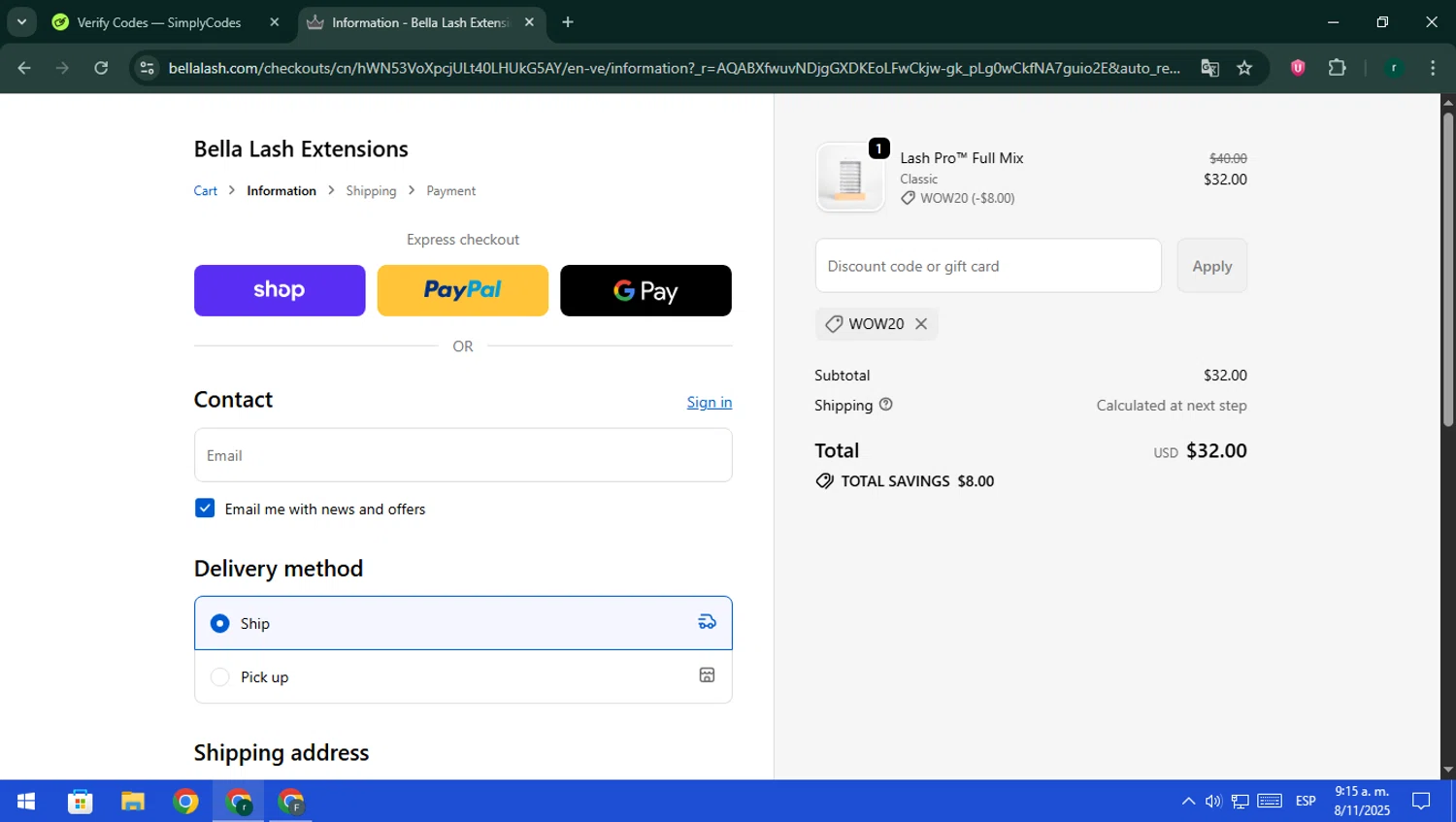The image size is (1456, 822).
Task: Go back to previous page
Action: pyautogui.click(x=24, y=68)
